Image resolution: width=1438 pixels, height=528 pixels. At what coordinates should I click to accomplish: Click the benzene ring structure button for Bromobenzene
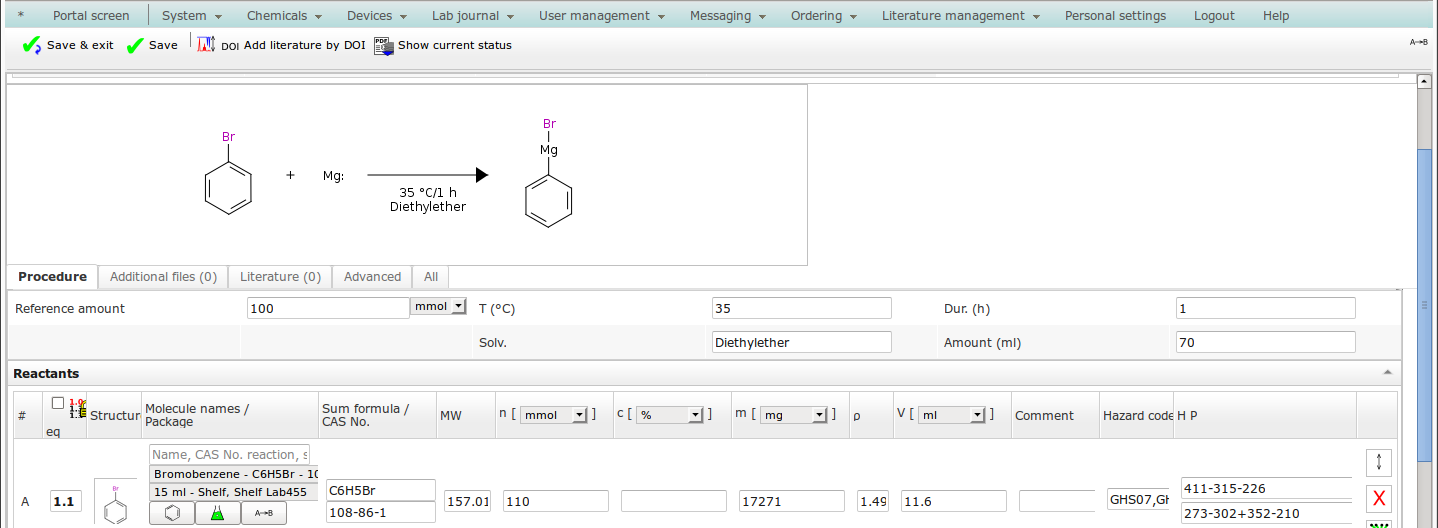(172, 513)
